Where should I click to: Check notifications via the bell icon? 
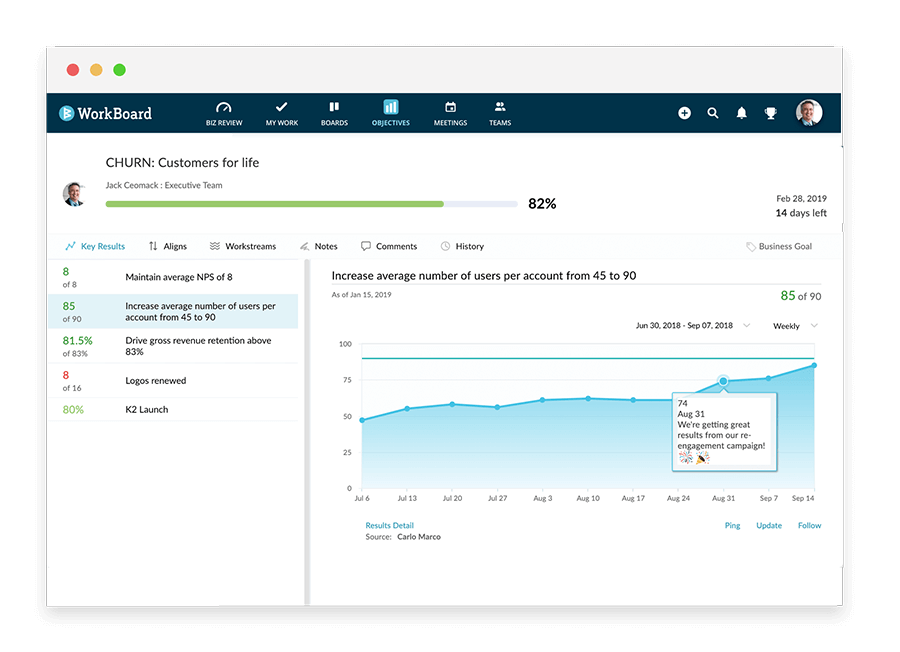tap(741, 113)
